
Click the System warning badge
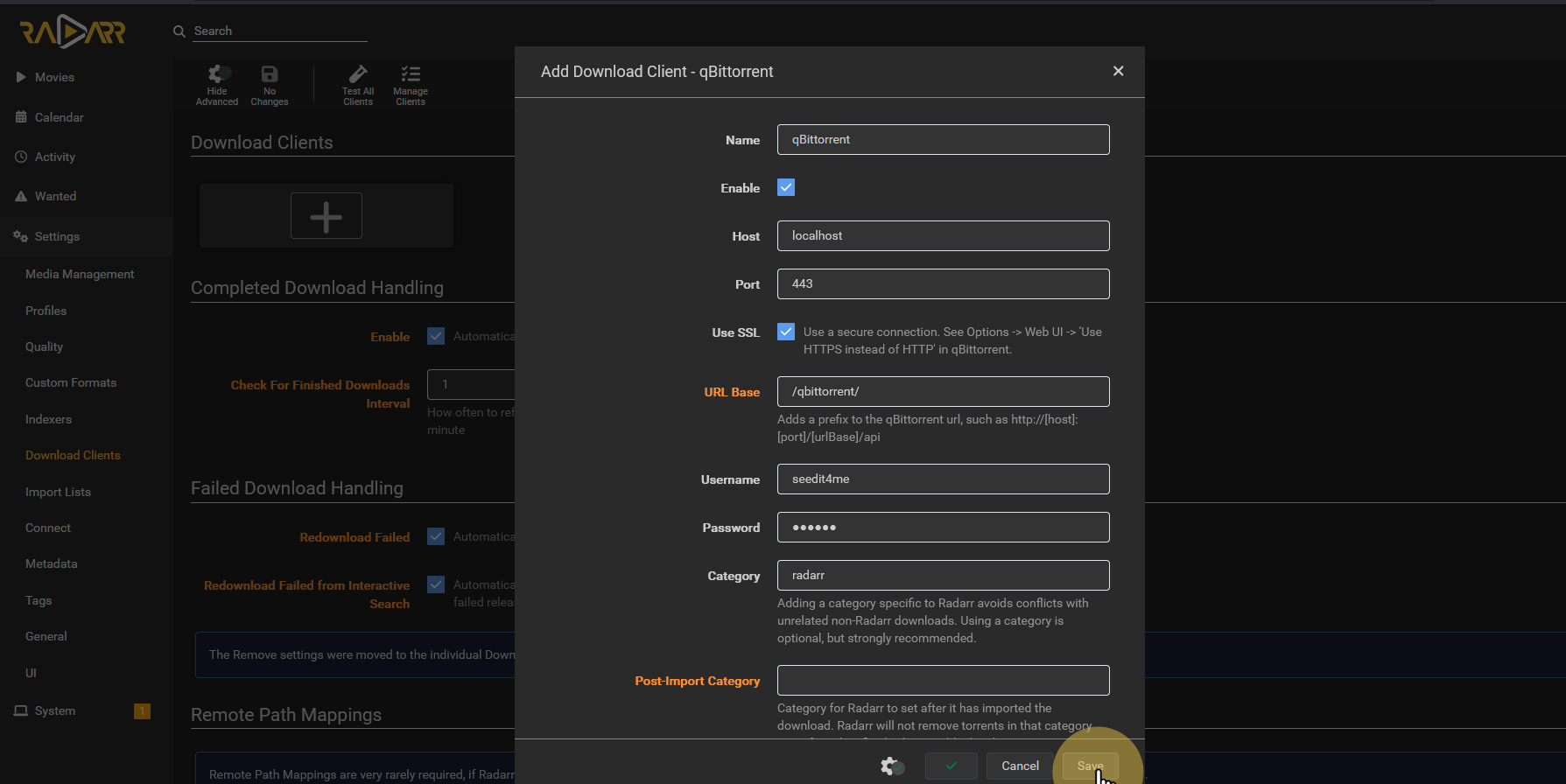coord(142,710)
